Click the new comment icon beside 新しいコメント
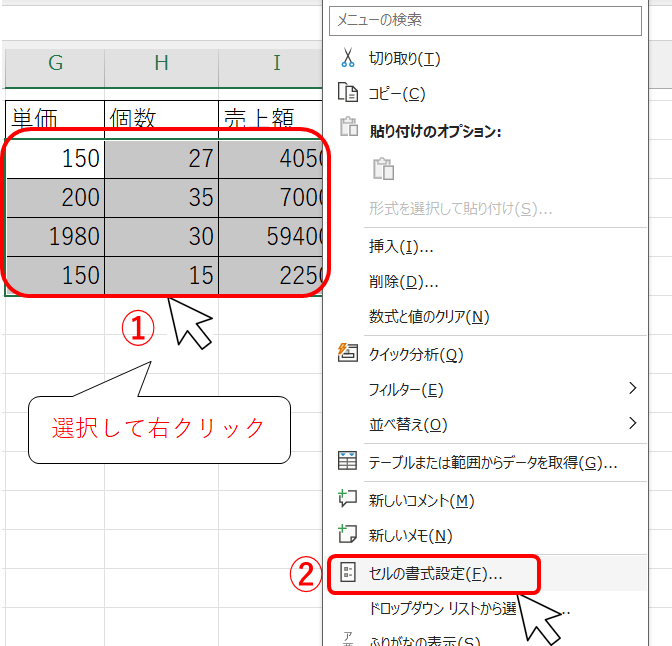The image size is (672, 646). (348, 499)
